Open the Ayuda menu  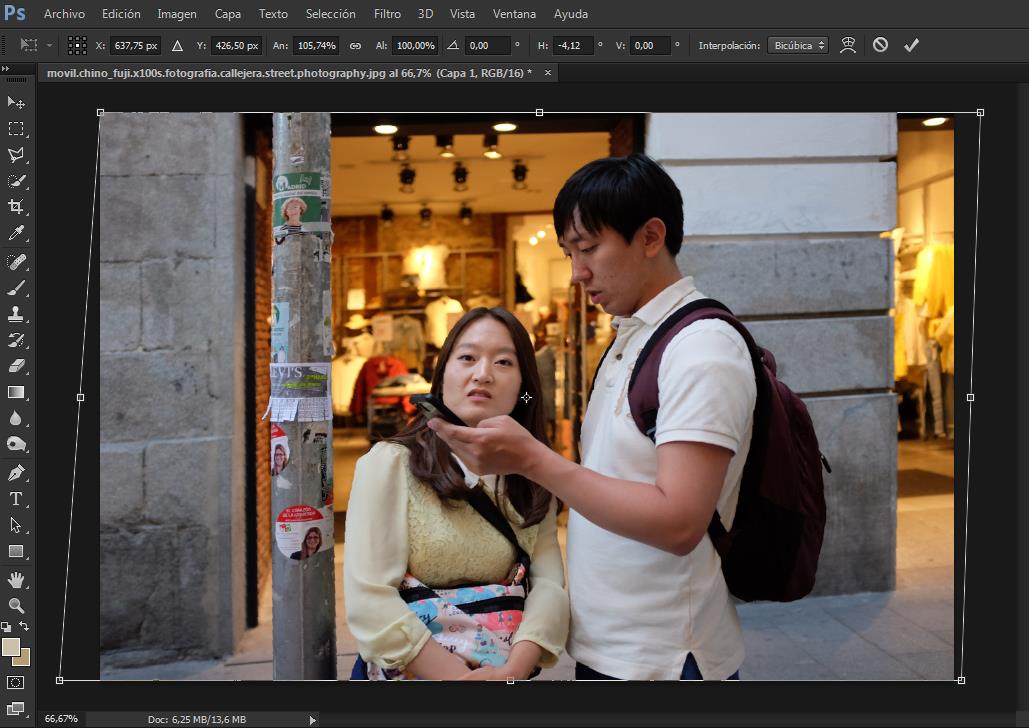pos(571,14)
